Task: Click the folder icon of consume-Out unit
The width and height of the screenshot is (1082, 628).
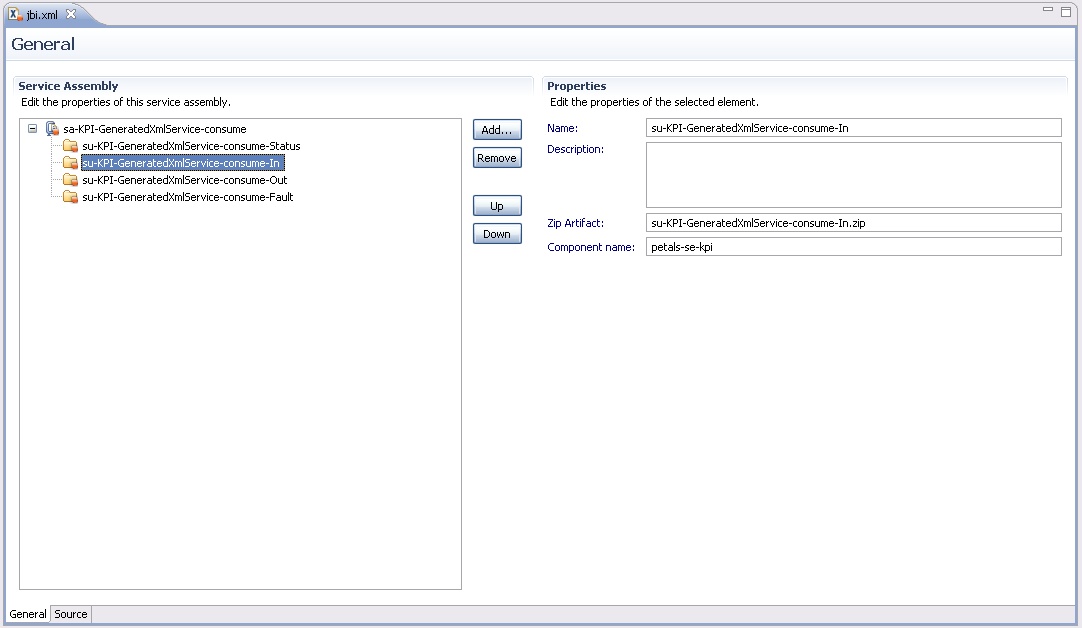Action: coord(70,180)
